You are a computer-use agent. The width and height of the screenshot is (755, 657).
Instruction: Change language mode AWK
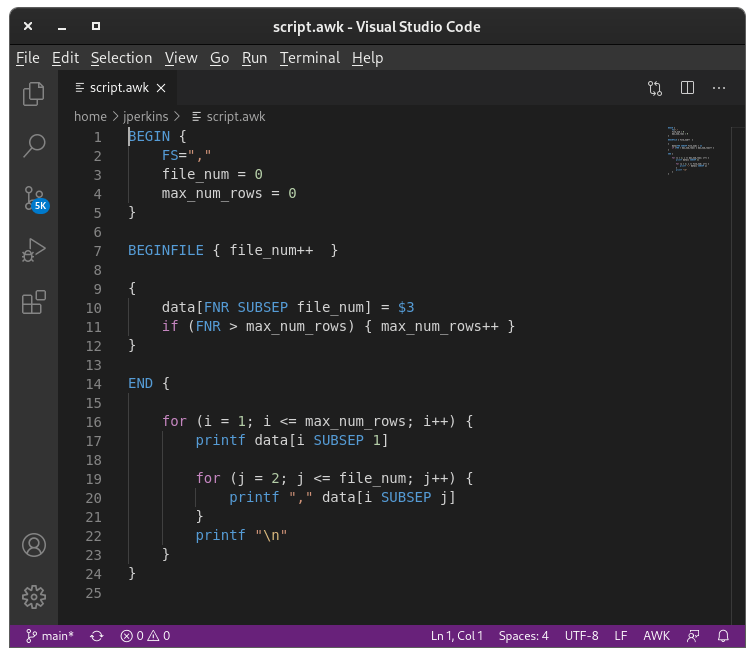coord(656,636)
